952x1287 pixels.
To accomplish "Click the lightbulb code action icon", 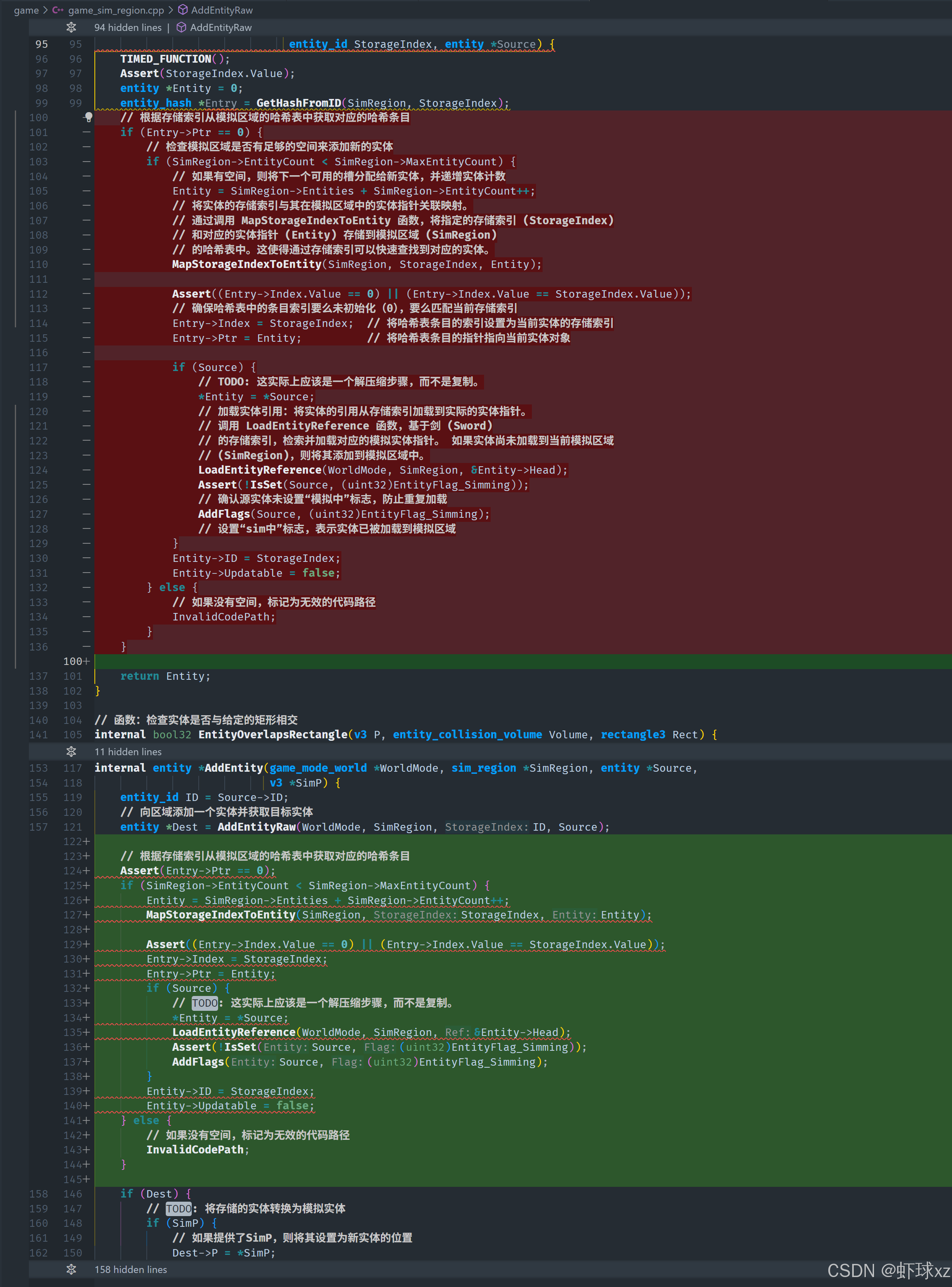I will point(88,117).
